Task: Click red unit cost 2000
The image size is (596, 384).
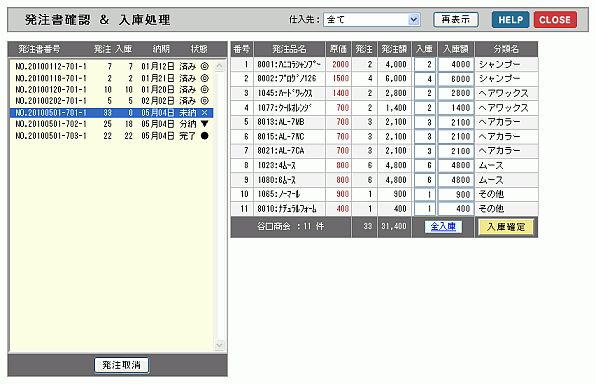Action: click(x=341, y=64)
